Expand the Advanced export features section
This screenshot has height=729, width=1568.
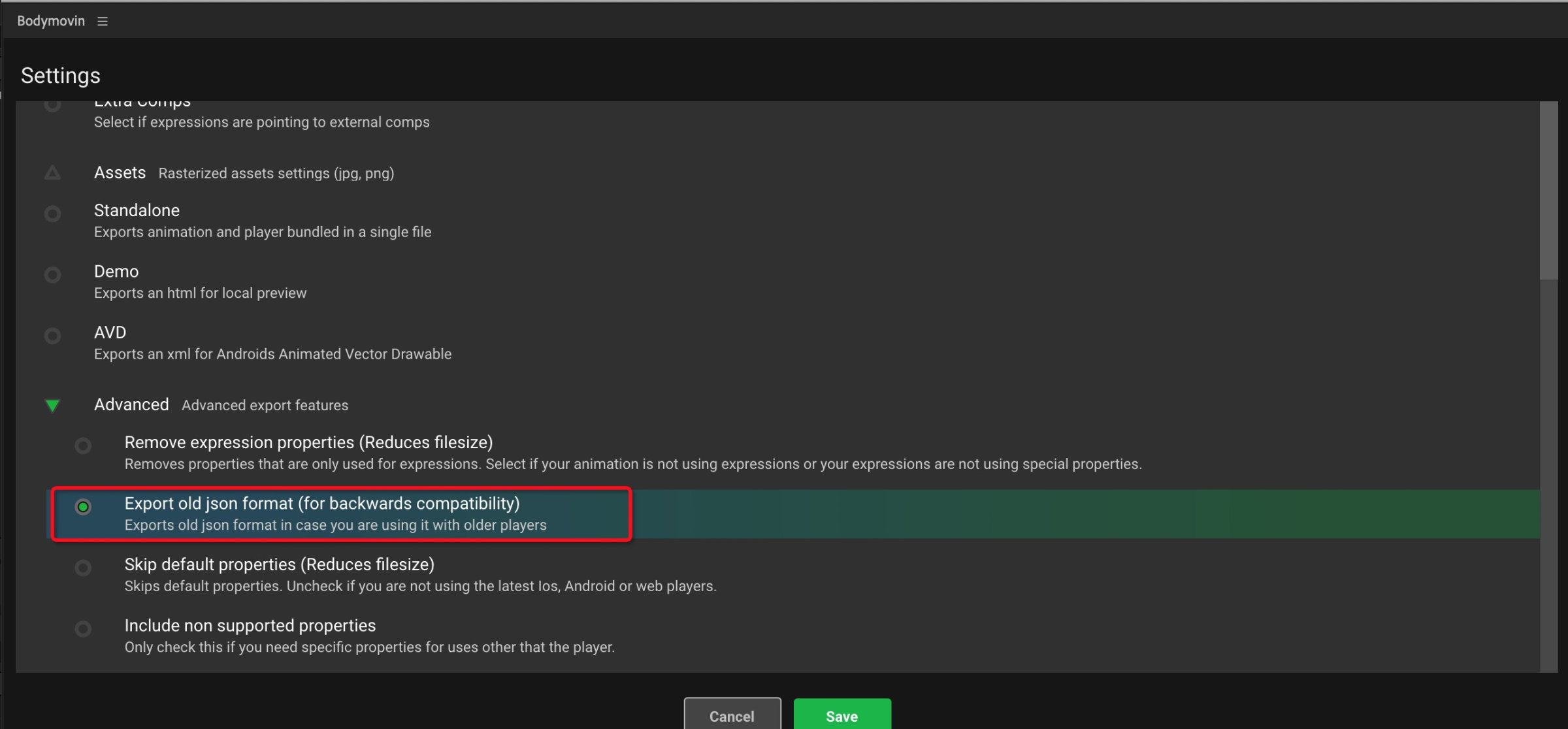(x=54, y=405)
